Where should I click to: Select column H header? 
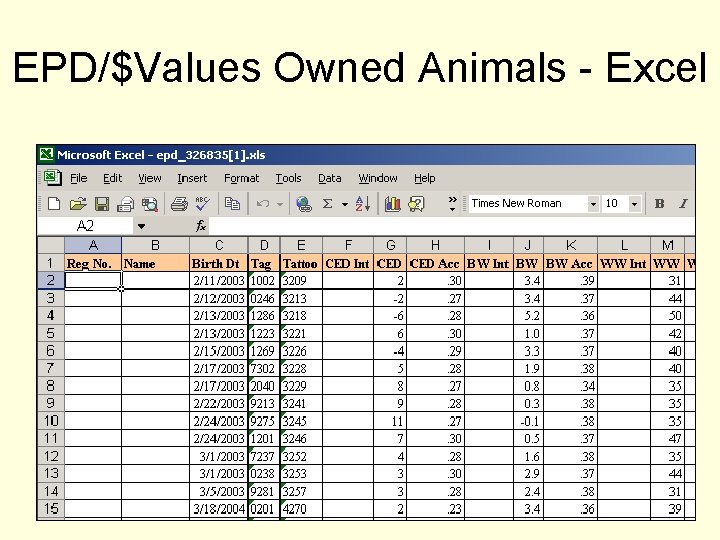(x=435, y=245)
